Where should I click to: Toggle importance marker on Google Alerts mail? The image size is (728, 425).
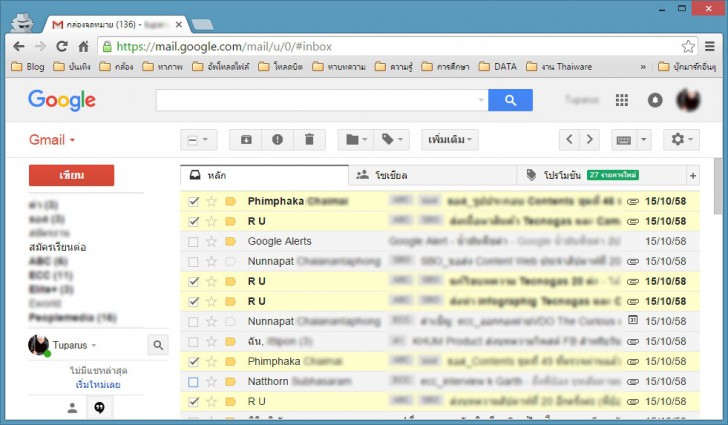point(230,242)
